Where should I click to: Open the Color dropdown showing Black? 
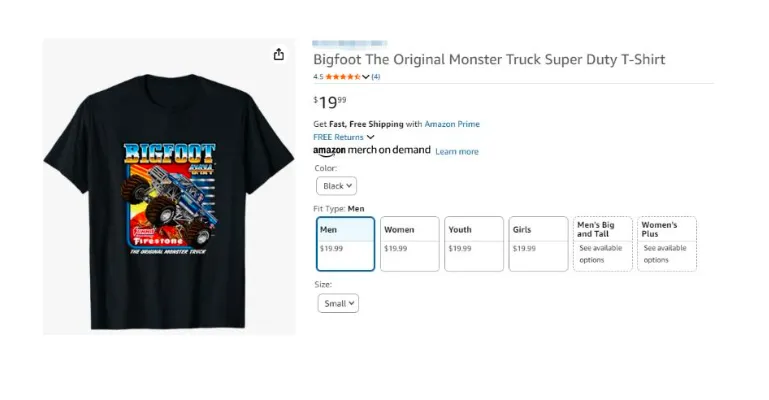[x=336, y=186]
